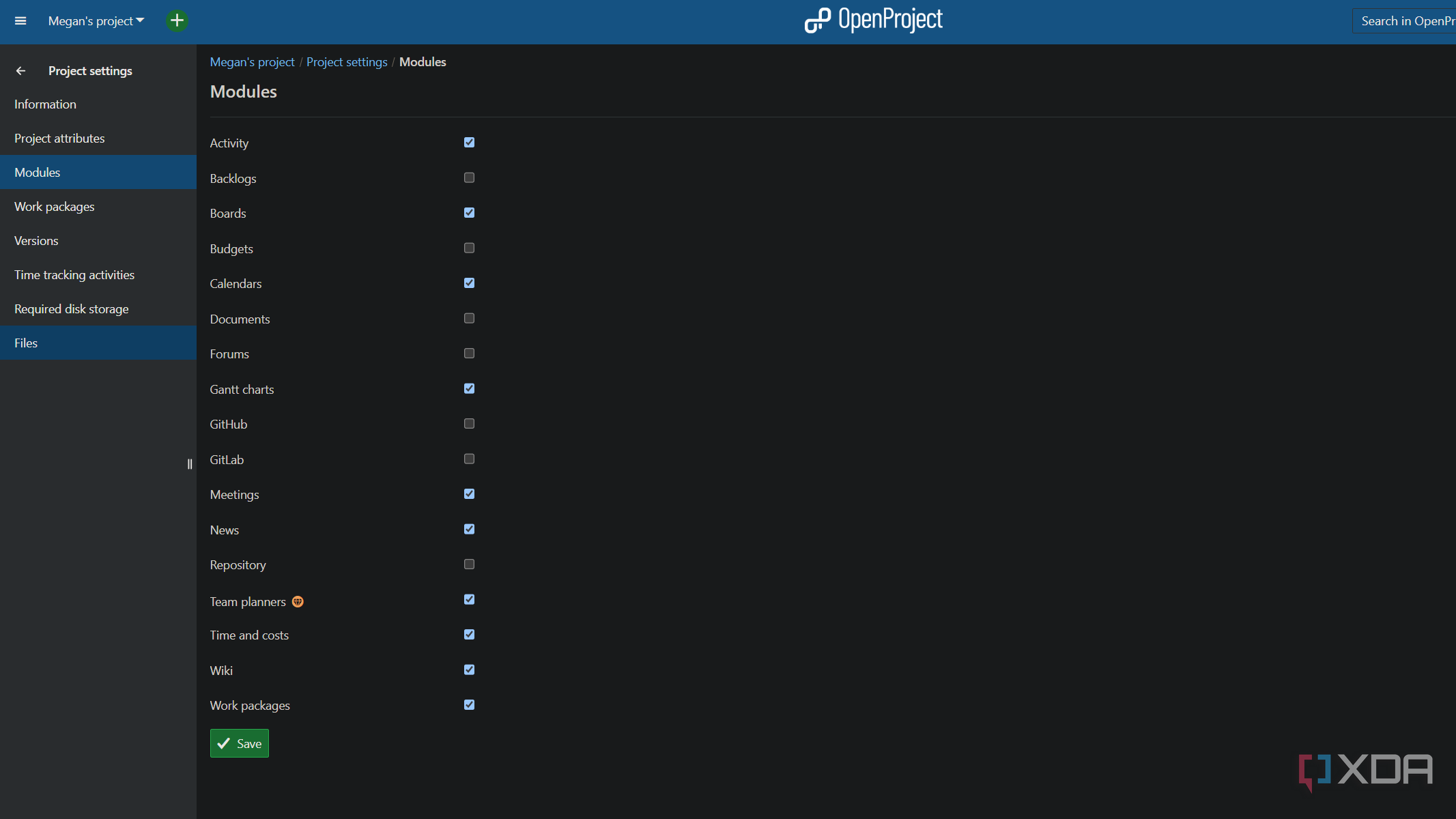Viewport: 1456px width, 819px height.
Task: Open the hamburger main menu
Action: pyautogui.click(x=20, y=21)
